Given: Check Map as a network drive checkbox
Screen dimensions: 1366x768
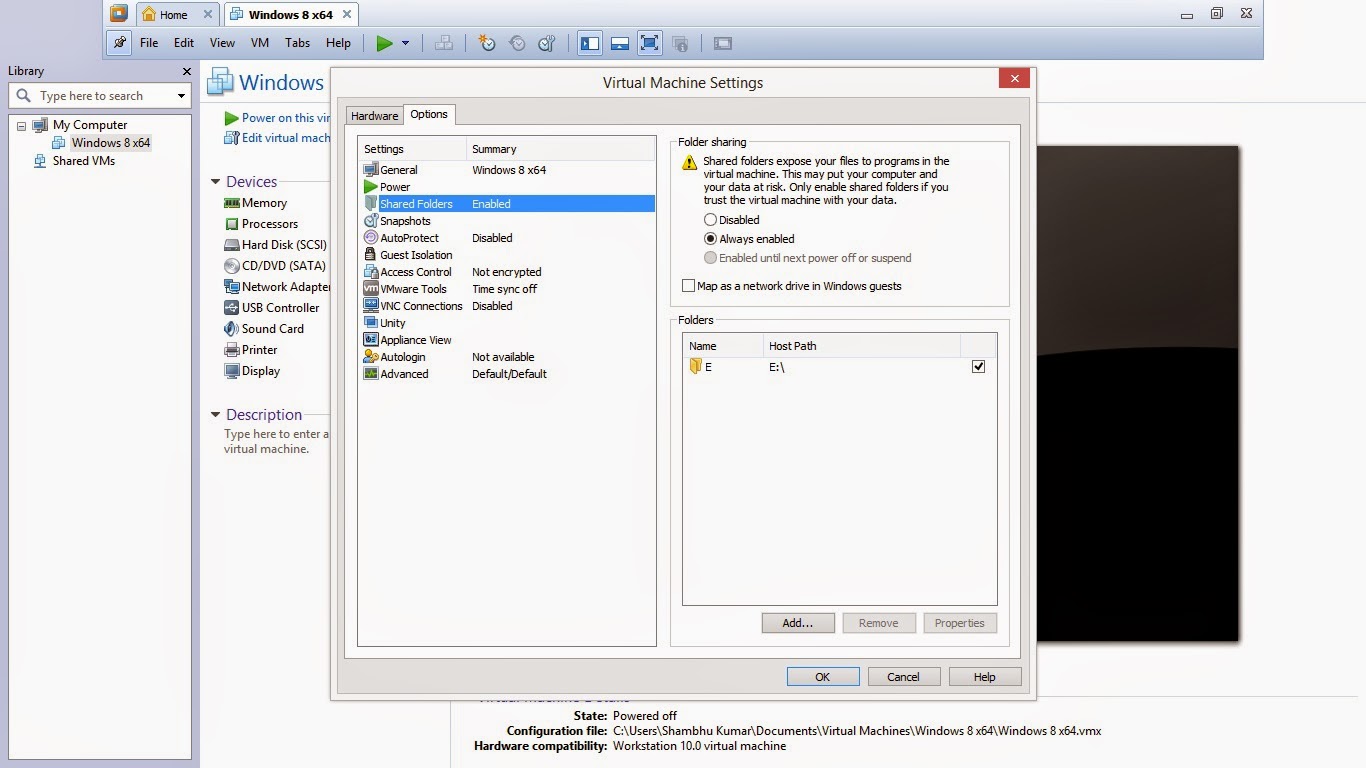Looking at the screenshot, I should [x=688, y=286].
